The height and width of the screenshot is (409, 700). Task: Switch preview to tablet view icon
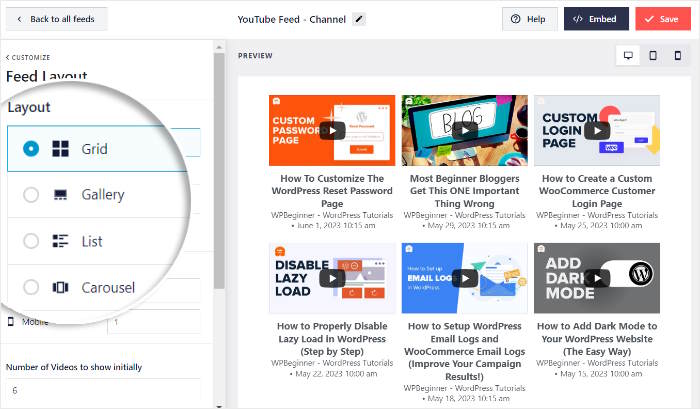[653, 56]
